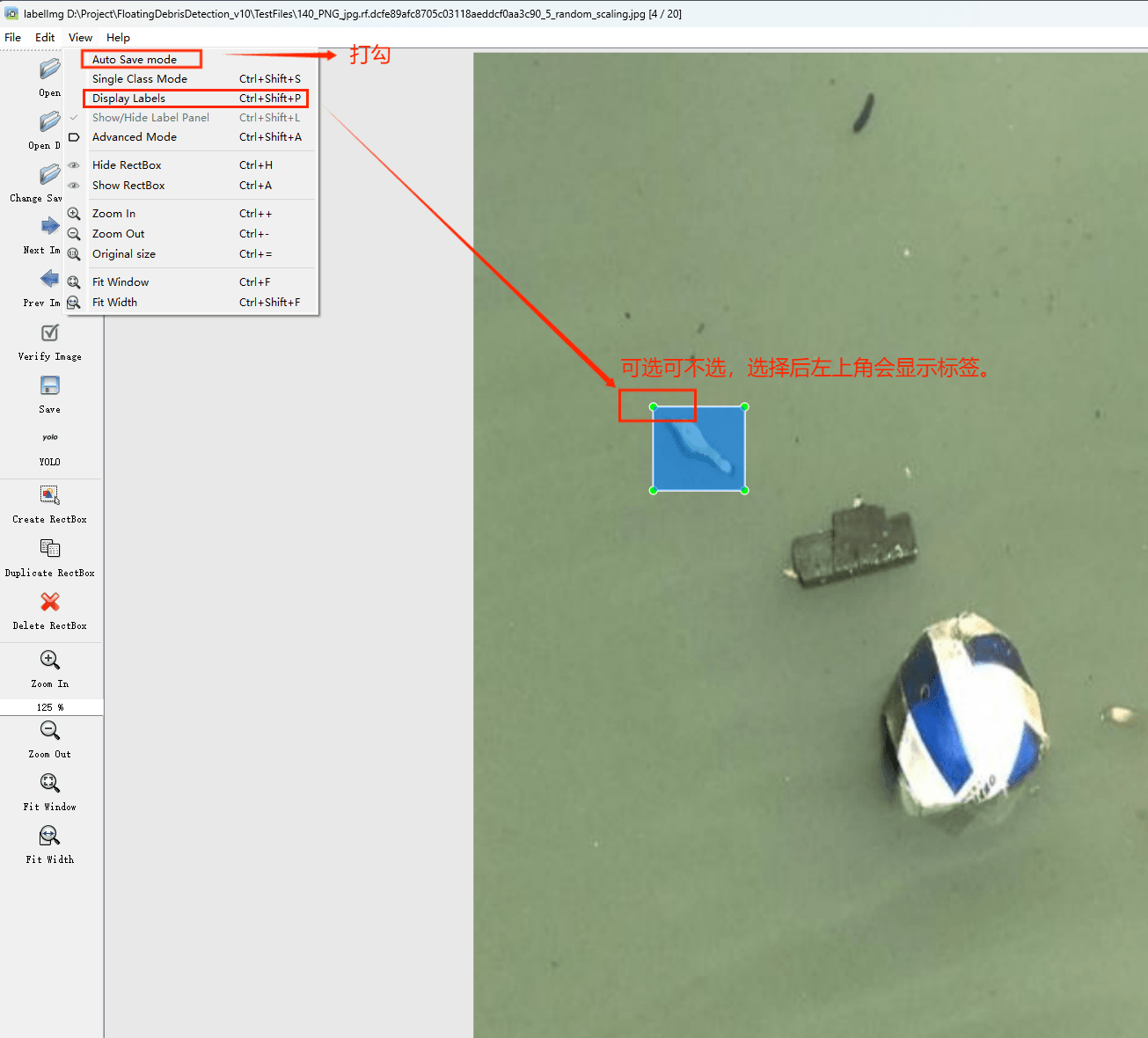Select Fit Window entry in View menu
Viewport: 1148px width, 1038px height.
[192, 282]
